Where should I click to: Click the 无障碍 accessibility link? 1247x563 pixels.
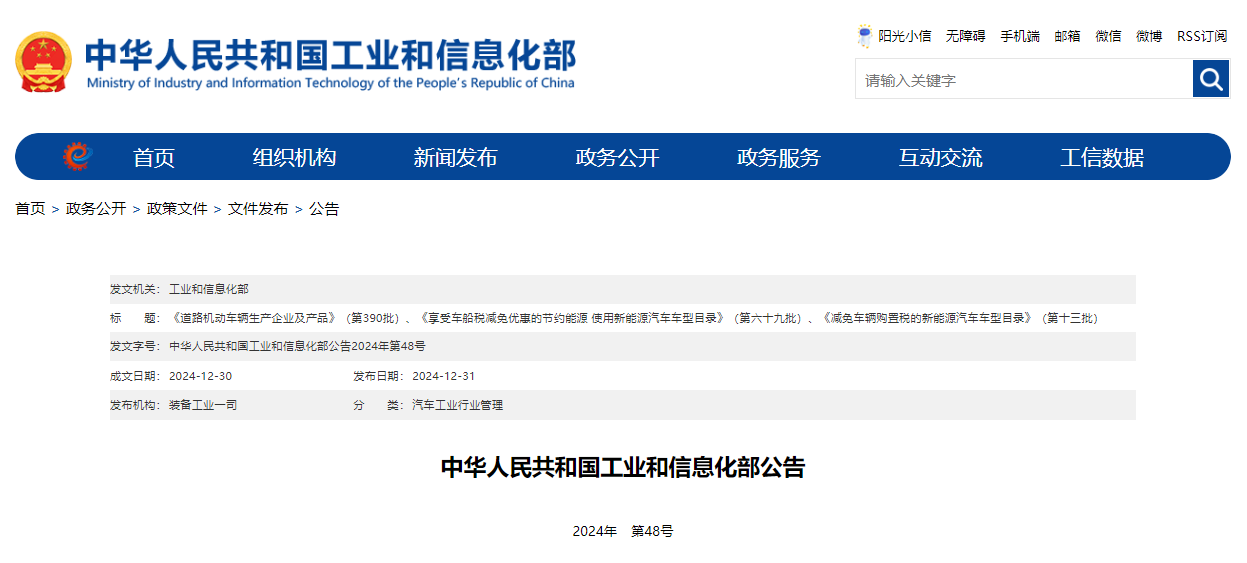click(965, 36)
